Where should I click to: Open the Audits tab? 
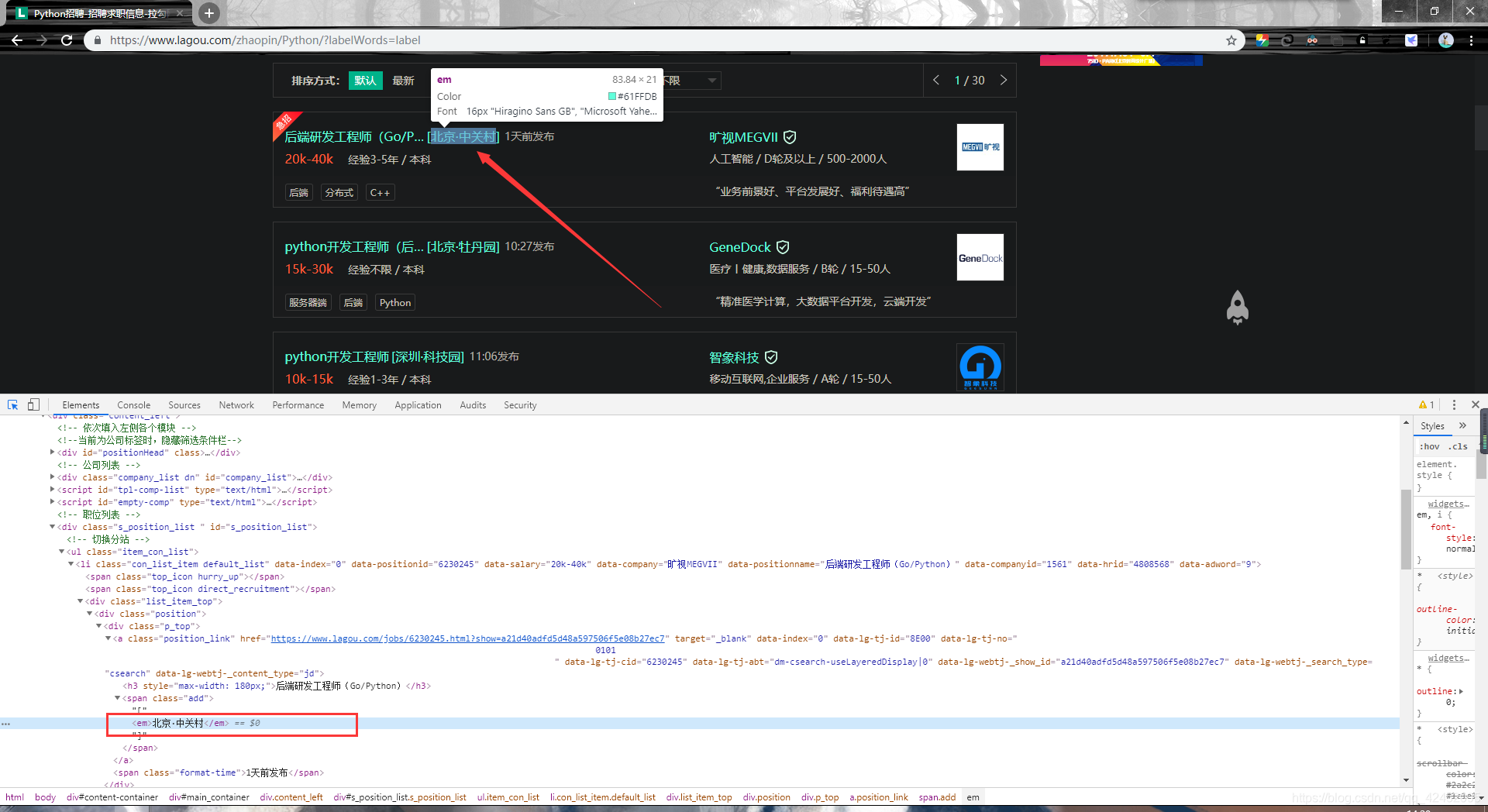click(473, 404)
